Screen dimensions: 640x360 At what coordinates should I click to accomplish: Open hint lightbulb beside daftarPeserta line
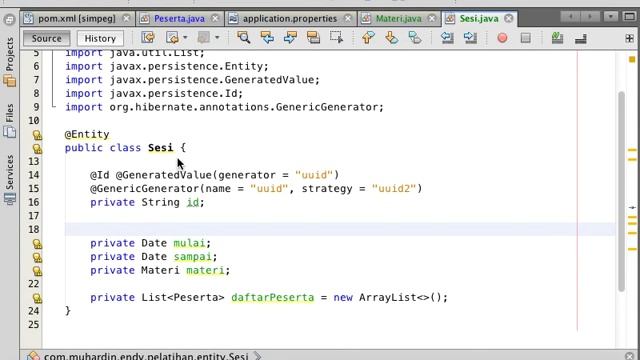point(37,298)
